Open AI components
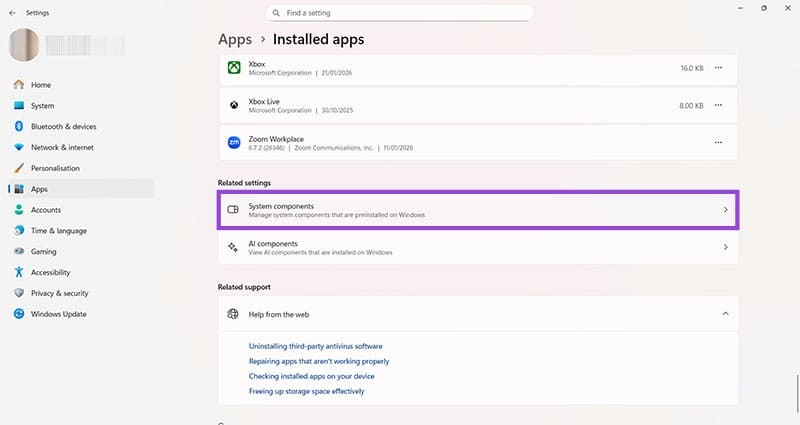The width and height of the screenshot is (800, 425). click(478, 247)
